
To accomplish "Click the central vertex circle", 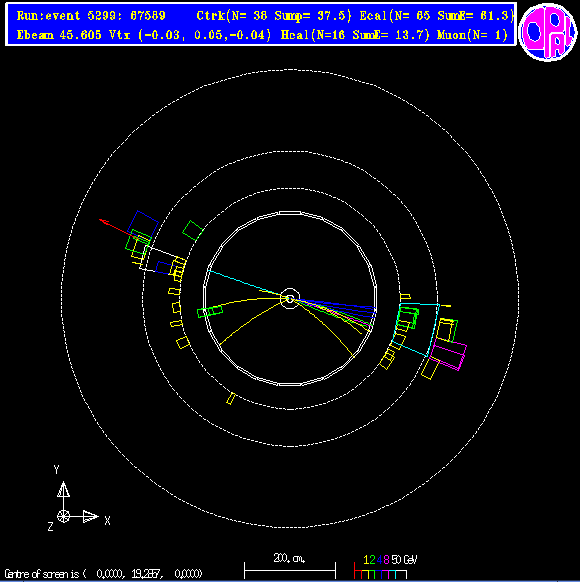I will point(290,298).
